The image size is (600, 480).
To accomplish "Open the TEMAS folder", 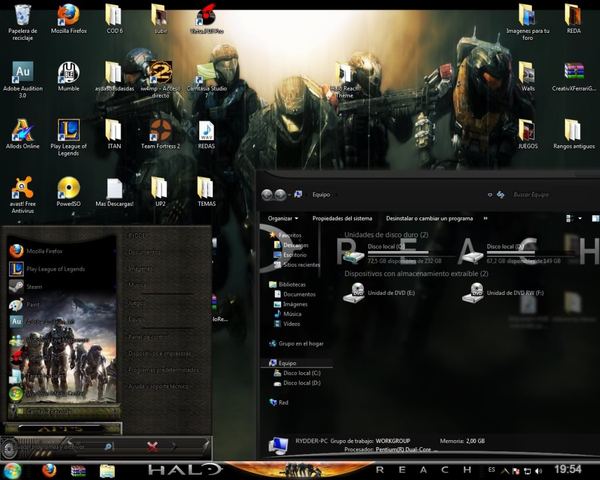I will 206,191.
